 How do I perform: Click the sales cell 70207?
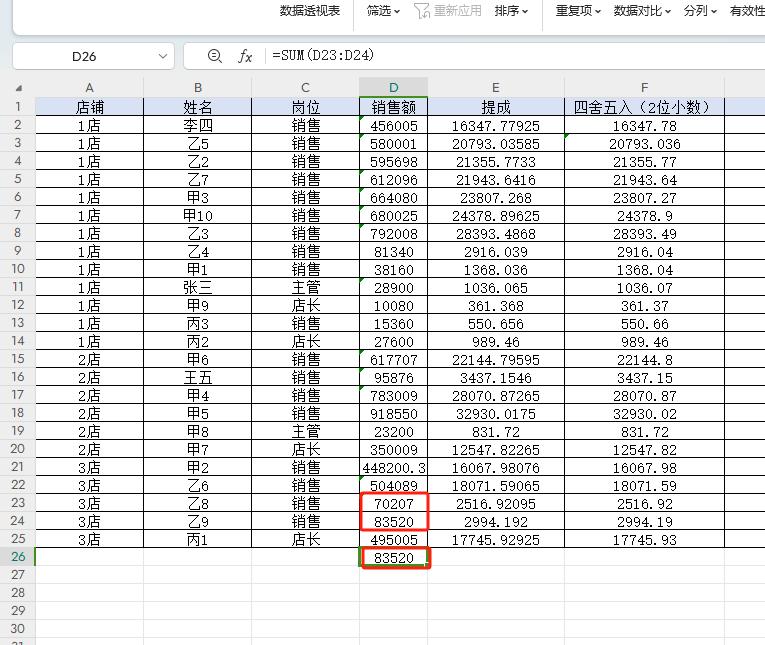pos(394,504)
